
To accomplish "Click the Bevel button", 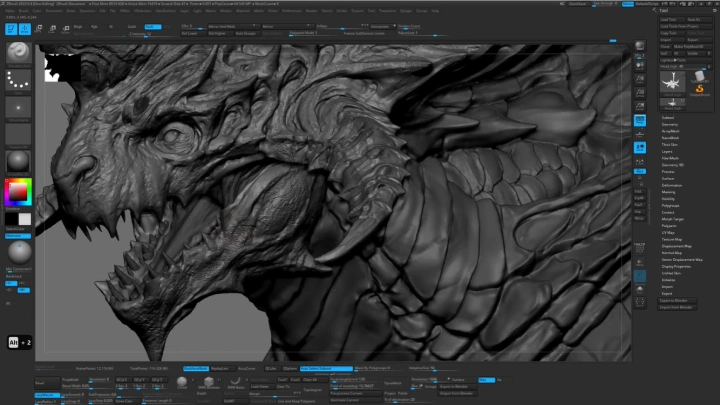I will click(47, 383).
